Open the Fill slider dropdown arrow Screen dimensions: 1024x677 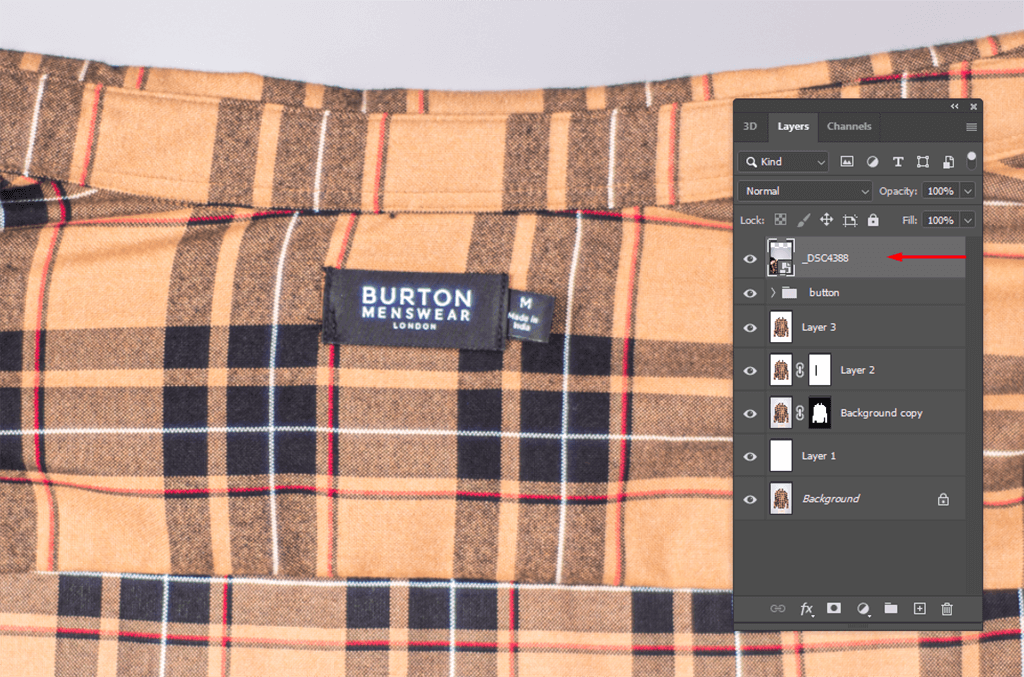pos(968,220)
